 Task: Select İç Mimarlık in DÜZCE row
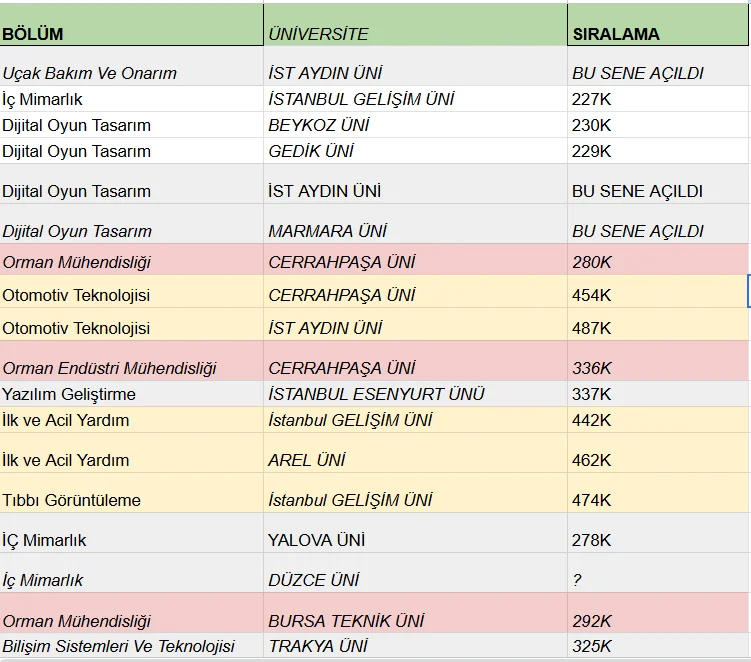[x=131, y=573]
